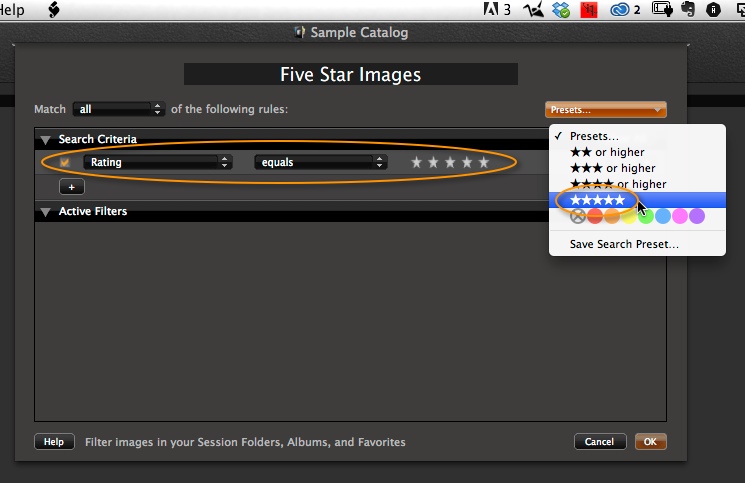Set rating to the first star
This screenshot has width=745, height=483.
coord(417,162)
